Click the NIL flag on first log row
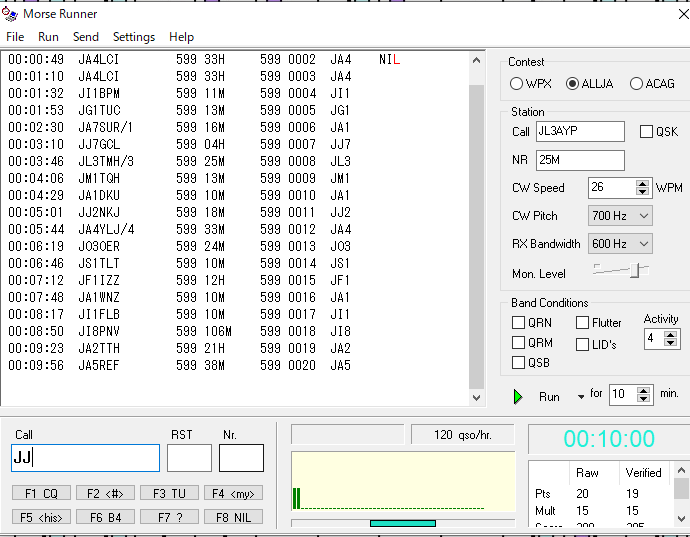Viewport: 690px width, 537px height. (389, 59)
